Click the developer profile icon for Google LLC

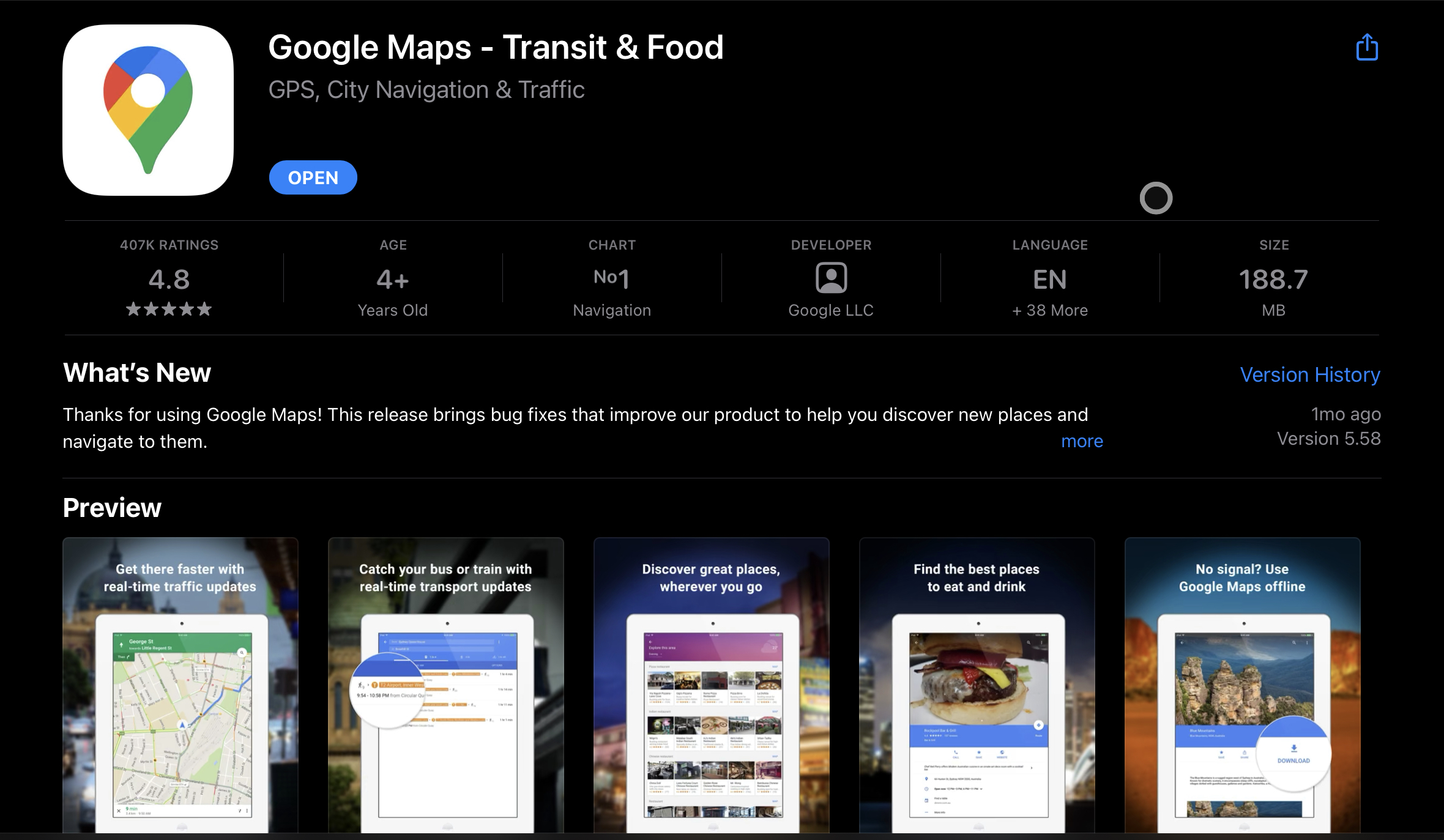pos(831,278)
